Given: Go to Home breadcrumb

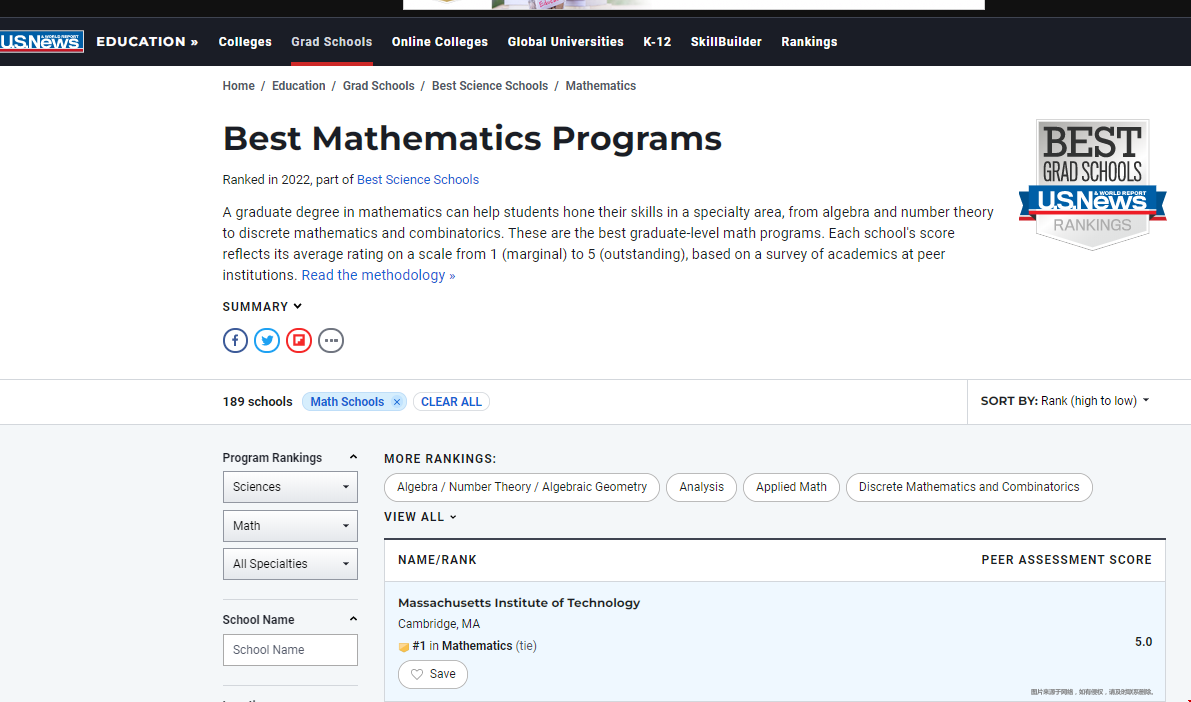Looking at the screenshot, I should 239,86.
